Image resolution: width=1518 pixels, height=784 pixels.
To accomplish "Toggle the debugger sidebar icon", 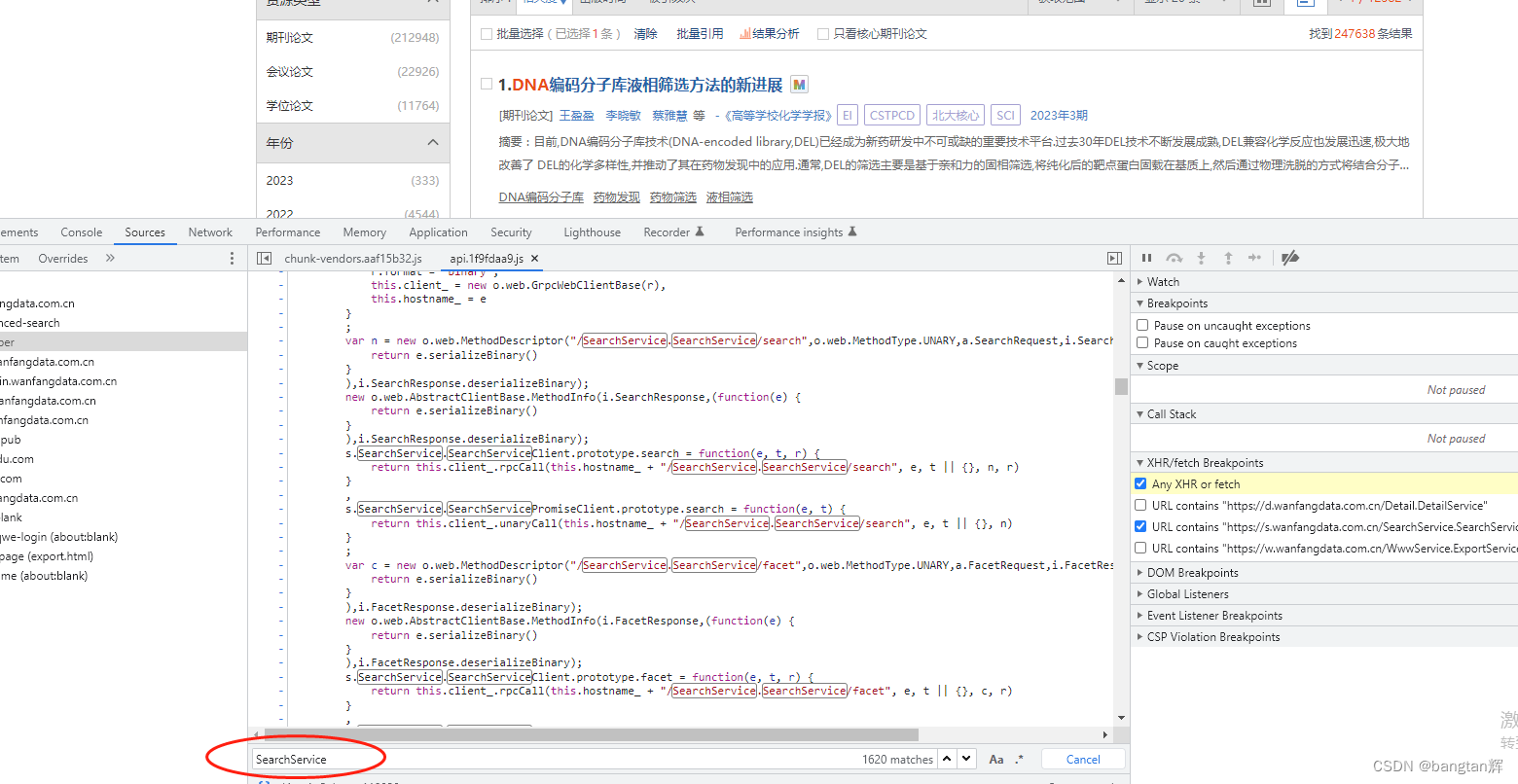I will tap(1114, 259).
